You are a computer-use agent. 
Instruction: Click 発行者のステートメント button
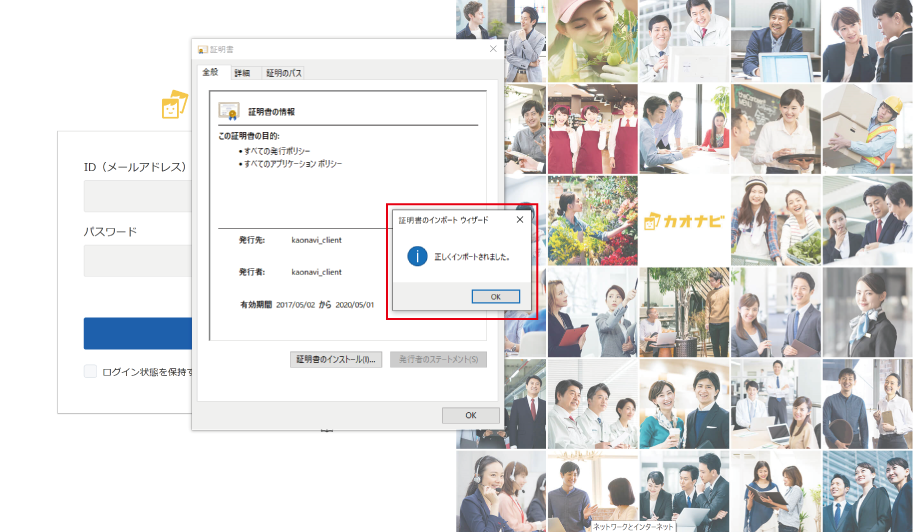click(x=438, y=359)
